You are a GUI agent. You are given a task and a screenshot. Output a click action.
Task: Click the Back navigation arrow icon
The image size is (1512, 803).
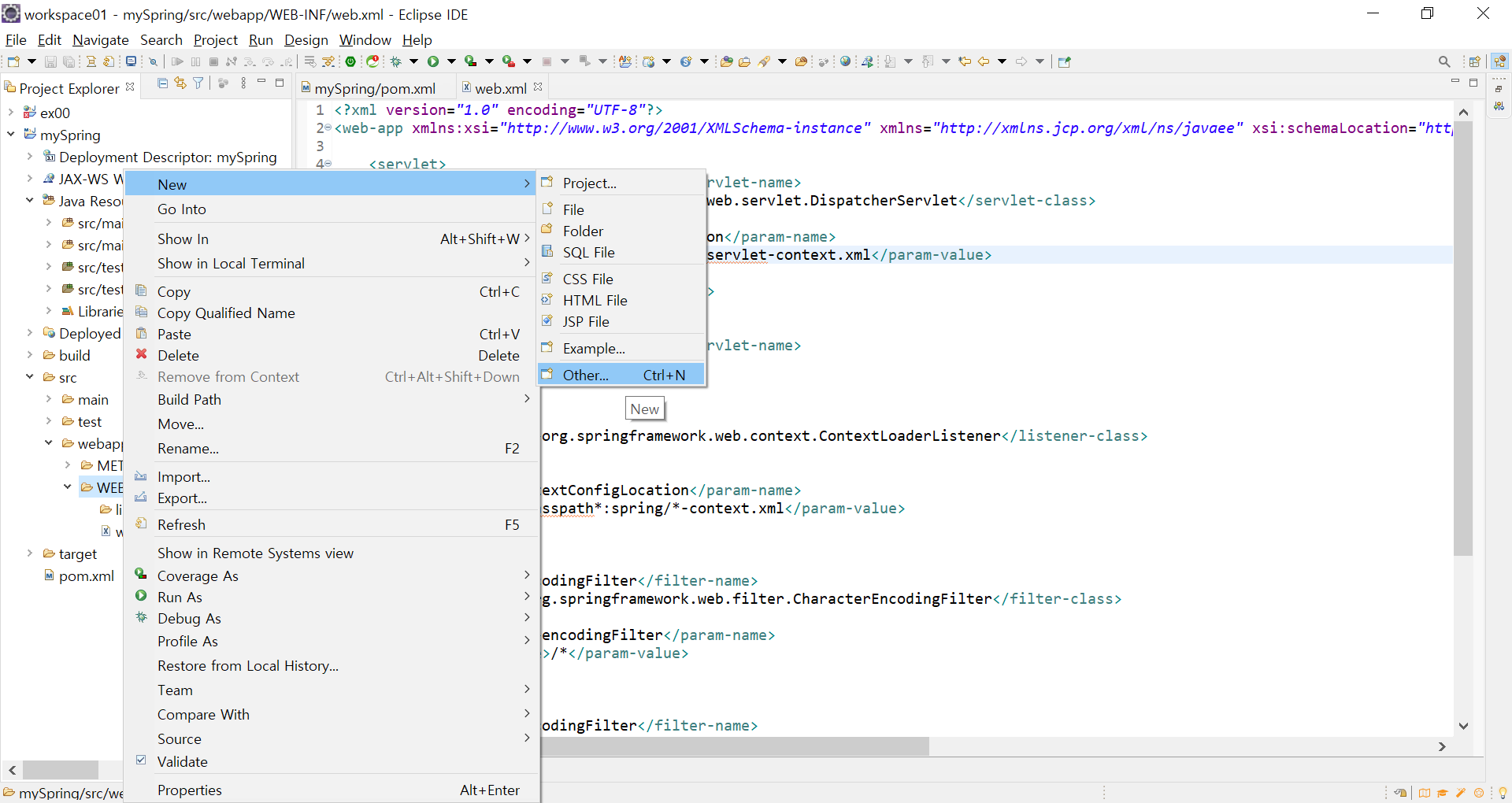(984, 61)
